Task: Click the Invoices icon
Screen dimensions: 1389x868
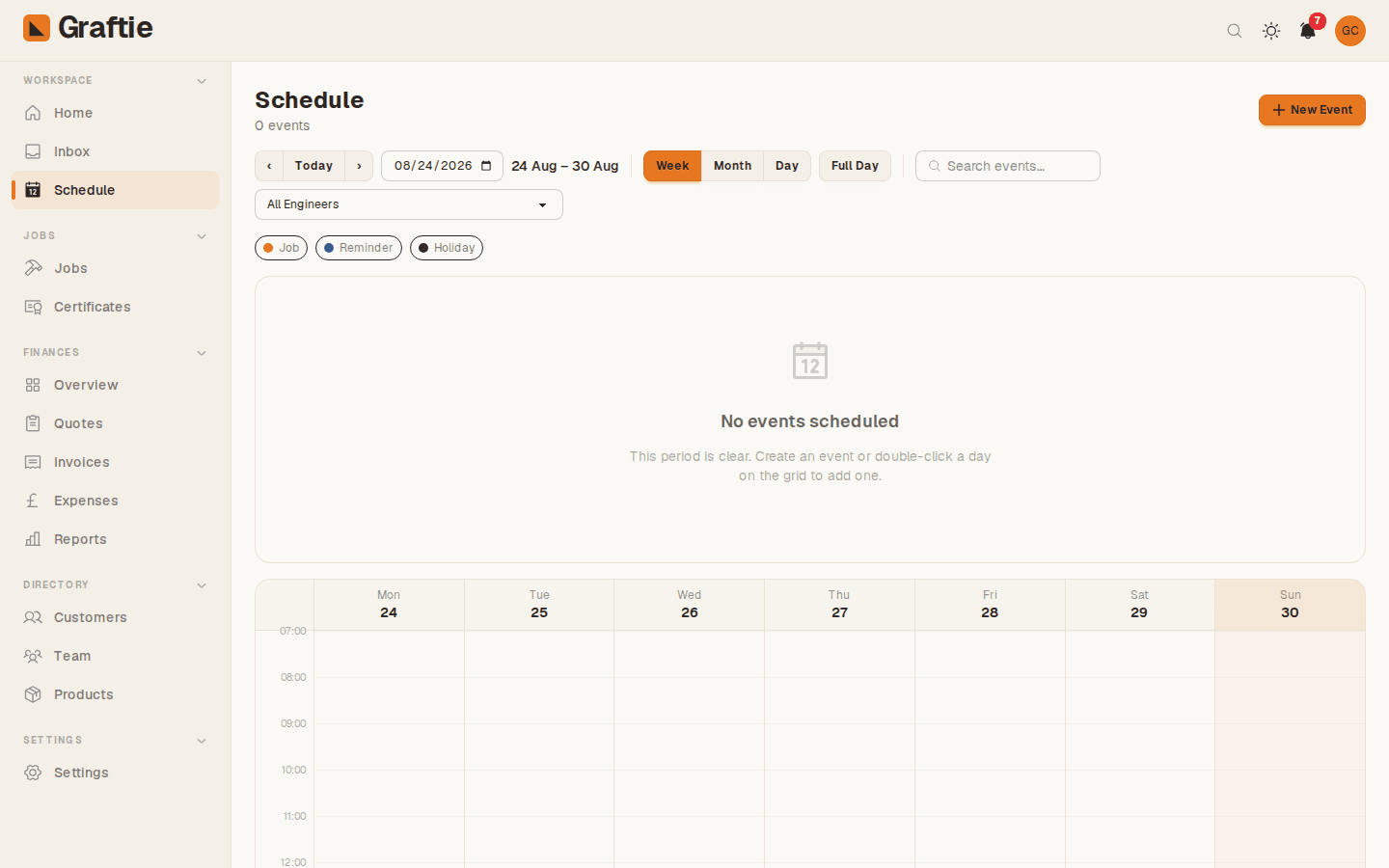Action: 33,462
